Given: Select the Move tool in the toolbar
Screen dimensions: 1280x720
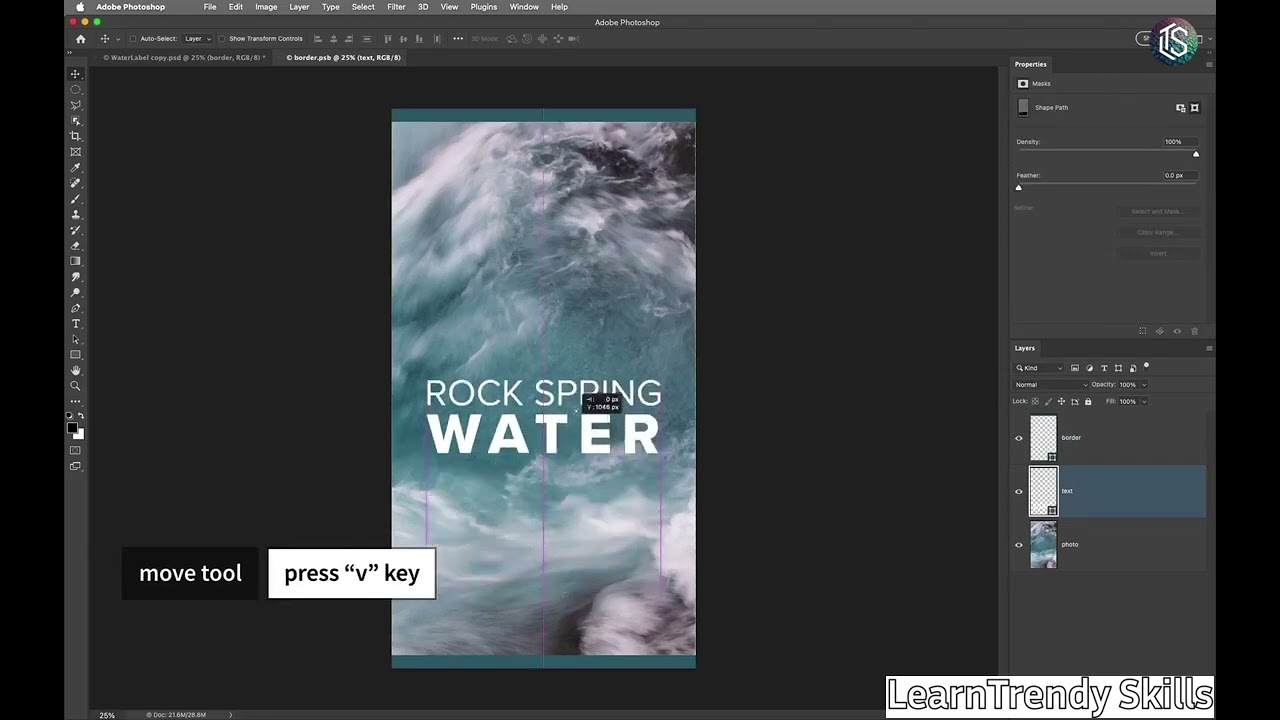Looking at the screenshot, I should point(75,74).
